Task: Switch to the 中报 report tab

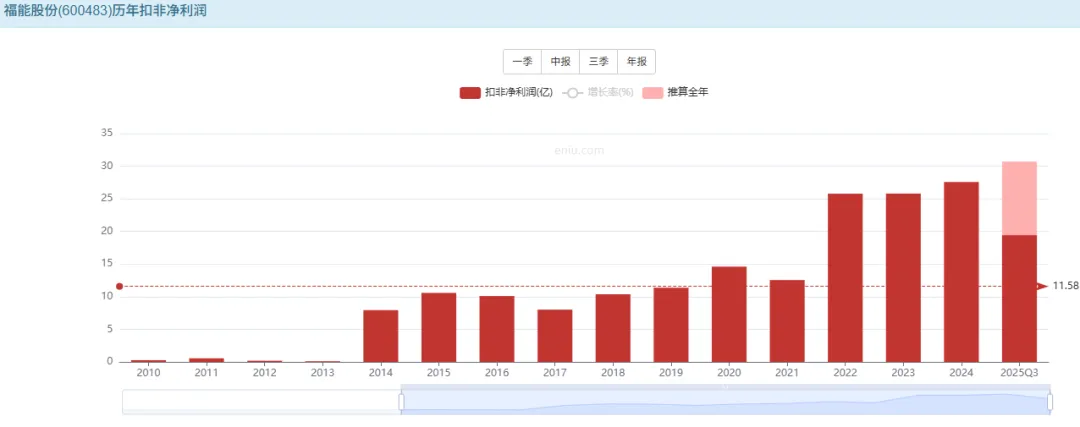Action: [561, 61]
